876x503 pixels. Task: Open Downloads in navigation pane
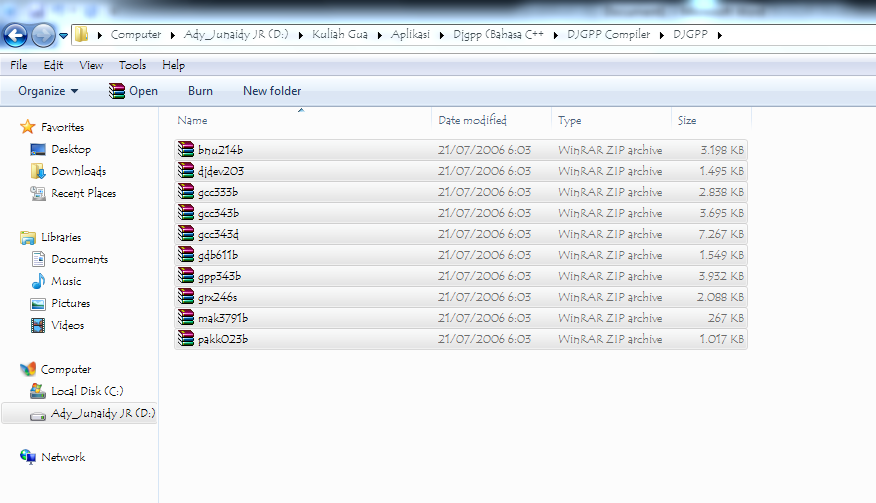(79, 171)
